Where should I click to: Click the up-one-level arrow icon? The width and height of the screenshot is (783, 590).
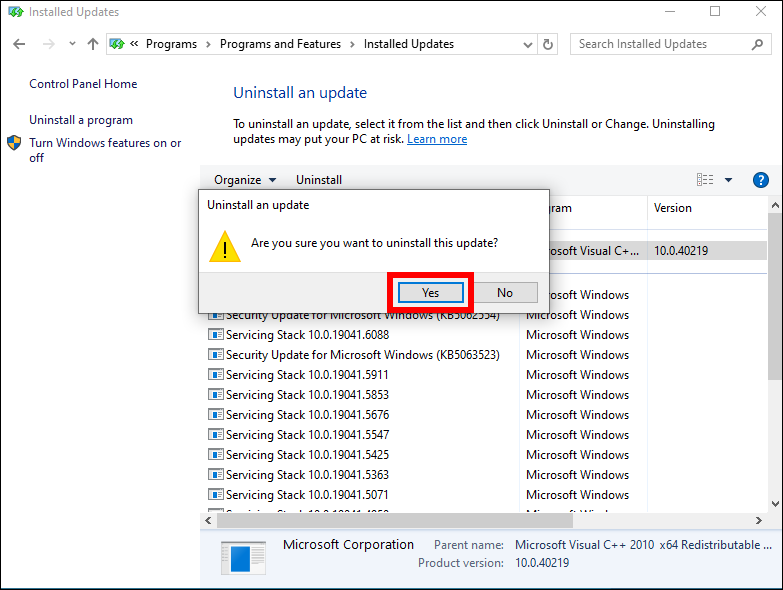92,44
